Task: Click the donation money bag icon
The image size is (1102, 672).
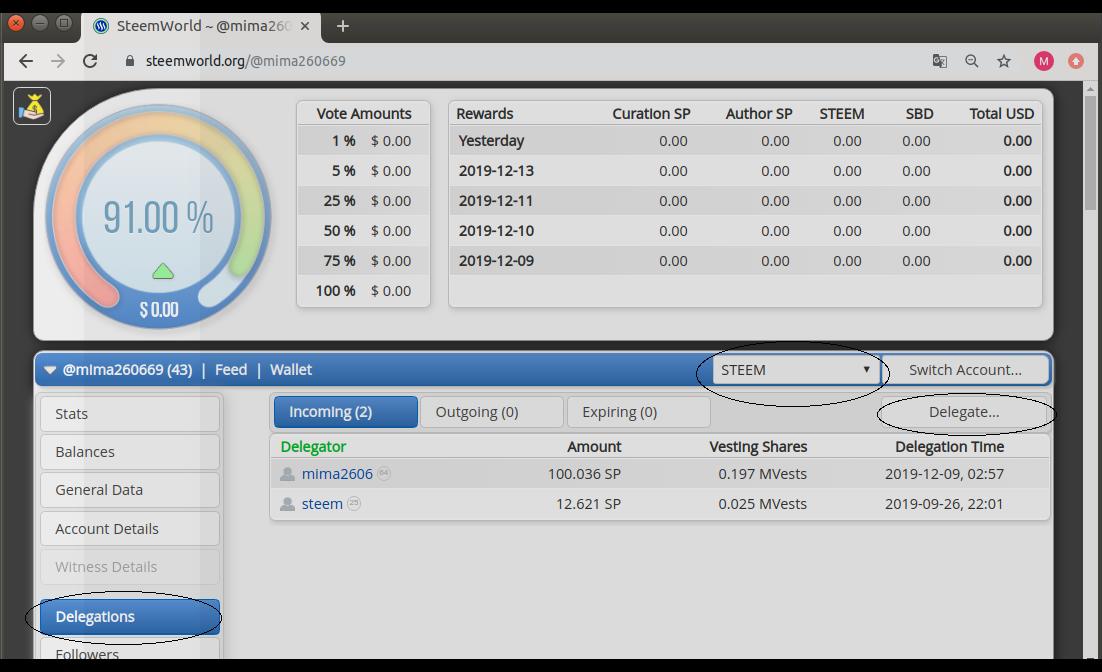Action: pyautogui.click(x=32, y=106)
